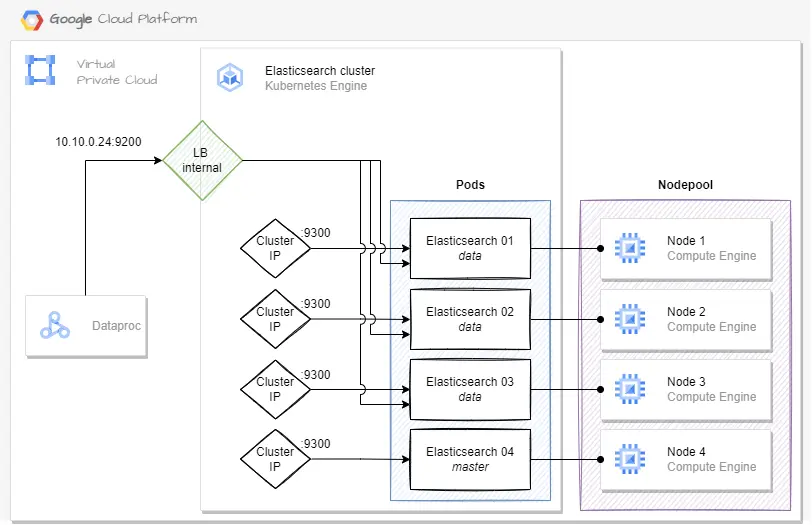Click the connector dot on Node 2
Image resolution: width=812 pixels, height=525 pixels.
point(600,319)
